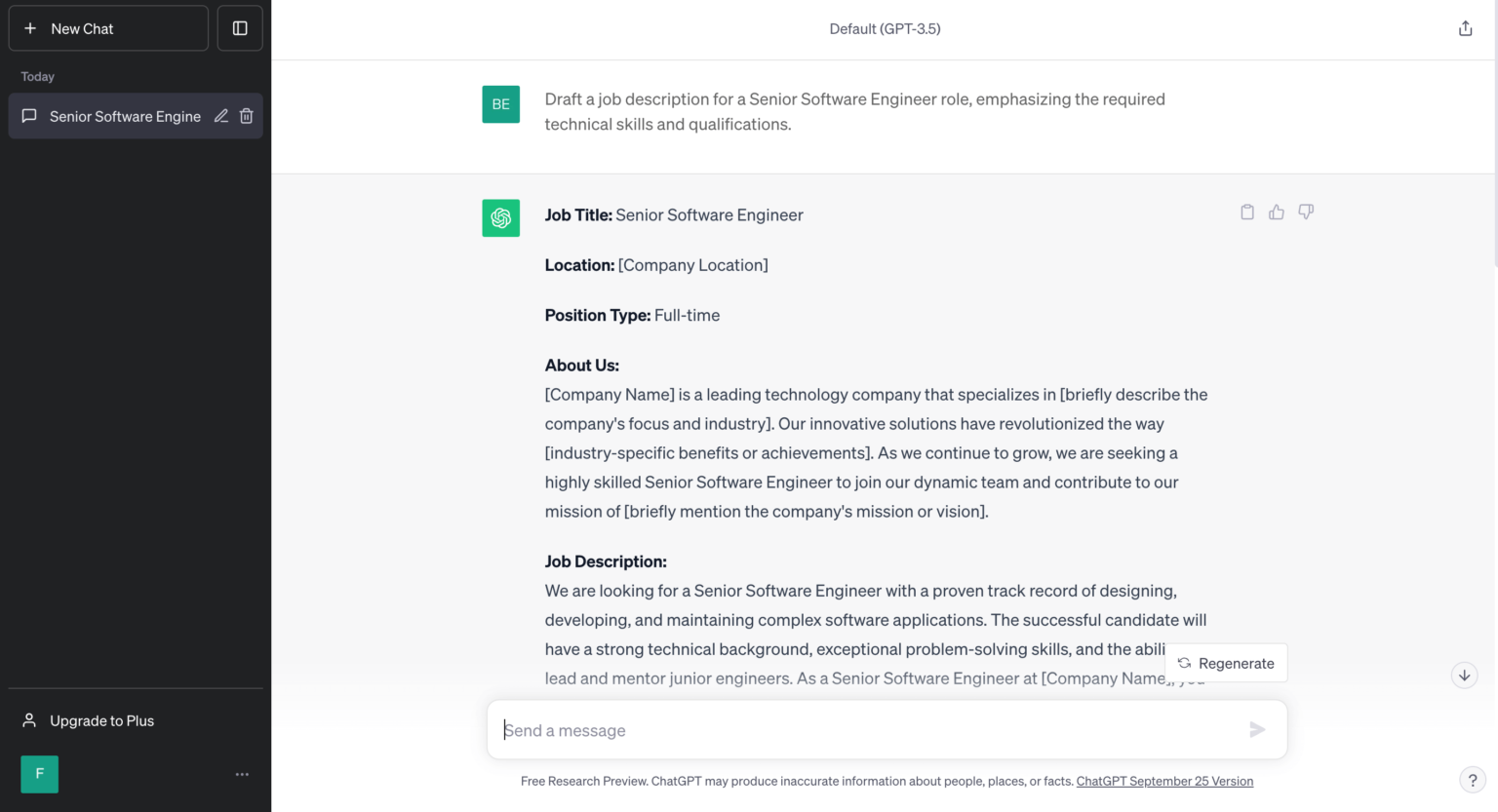Send the message using the arrow icon

pos(1257,729)
